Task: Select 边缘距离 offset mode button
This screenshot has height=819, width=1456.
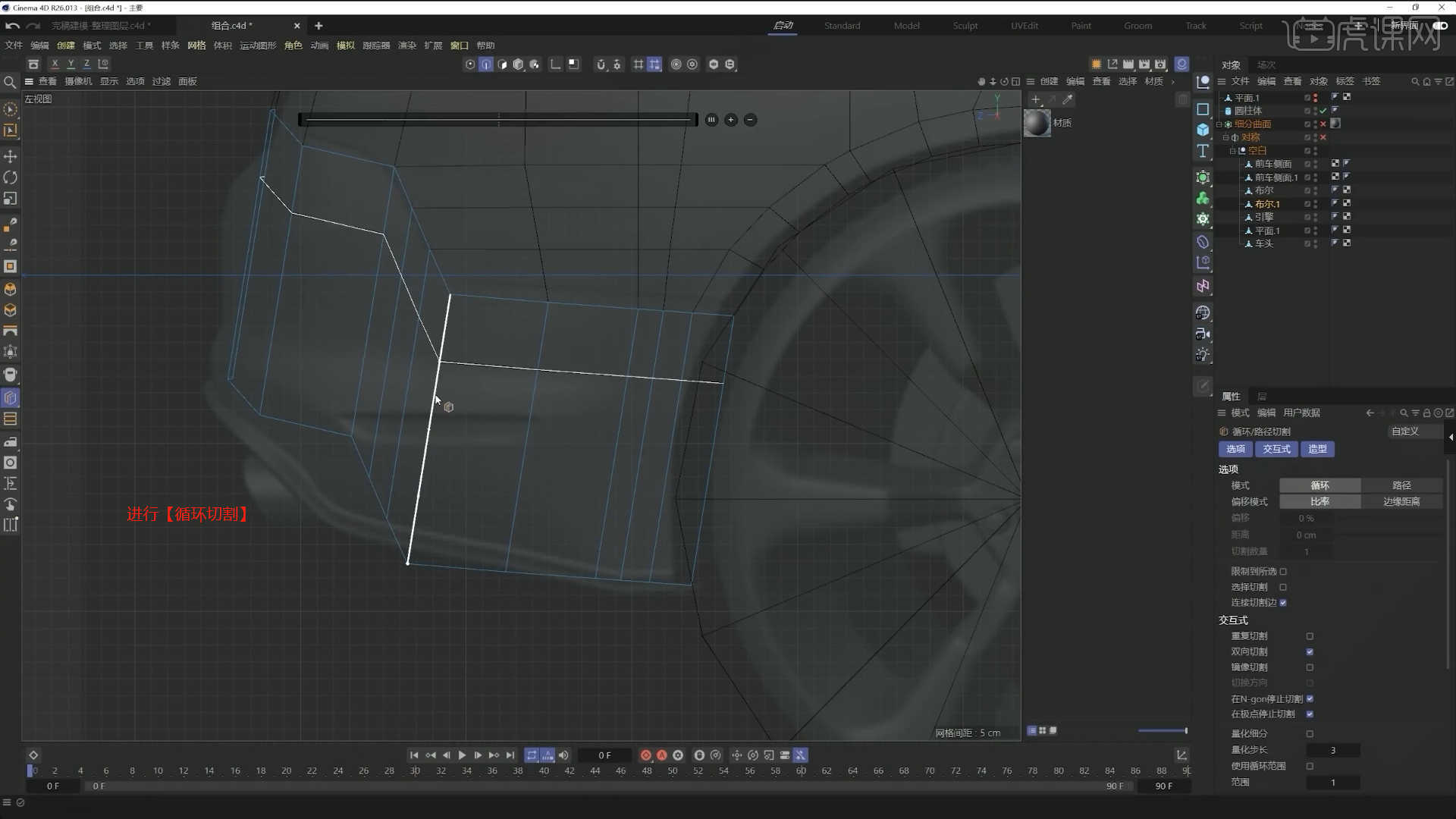Action: point(1401,502)
